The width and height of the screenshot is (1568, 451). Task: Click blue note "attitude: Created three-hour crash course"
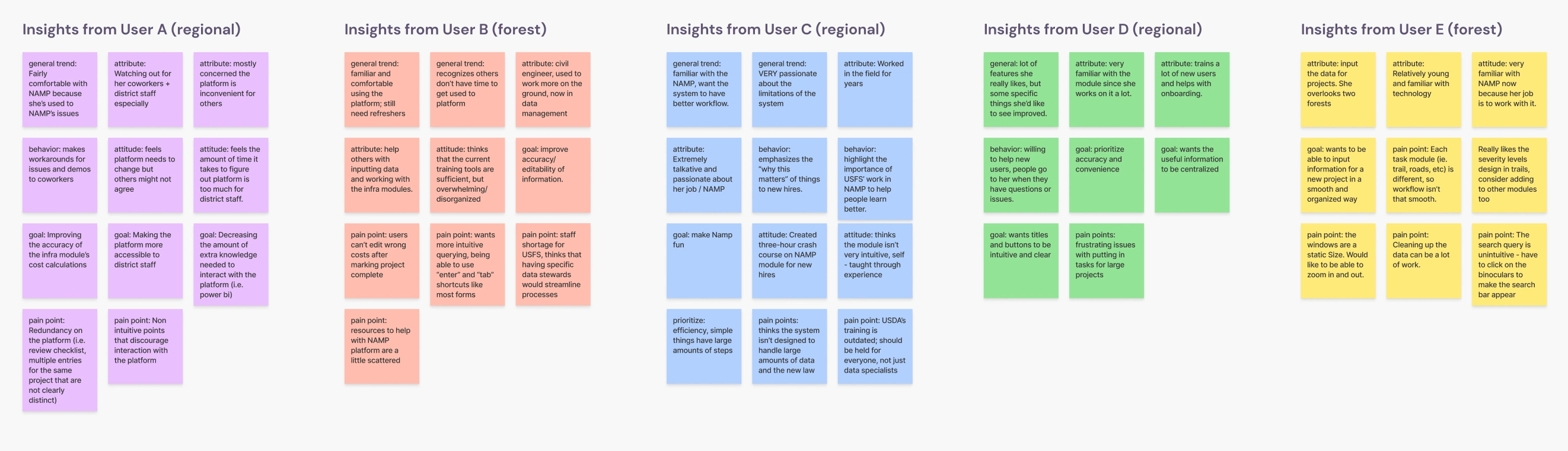pyautogui.click(x=789, y=261)
